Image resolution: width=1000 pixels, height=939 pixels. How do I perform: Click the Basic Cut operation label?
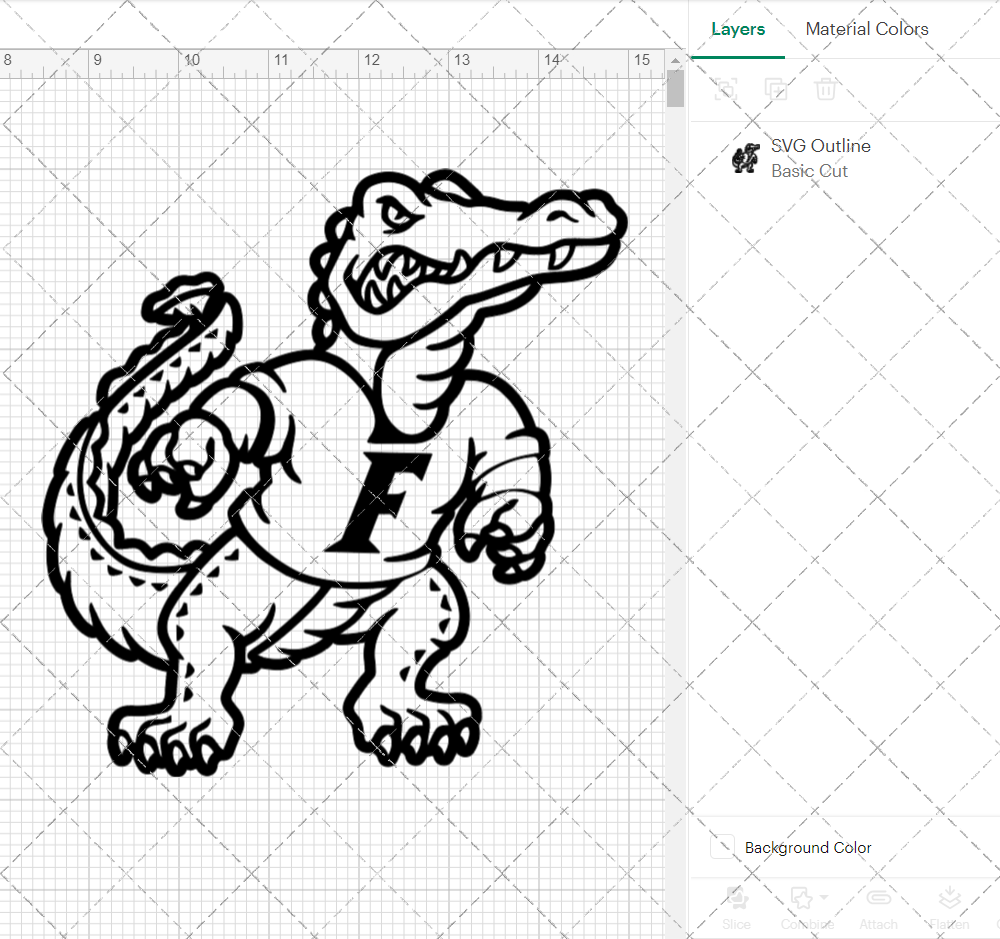click(809, 171)
